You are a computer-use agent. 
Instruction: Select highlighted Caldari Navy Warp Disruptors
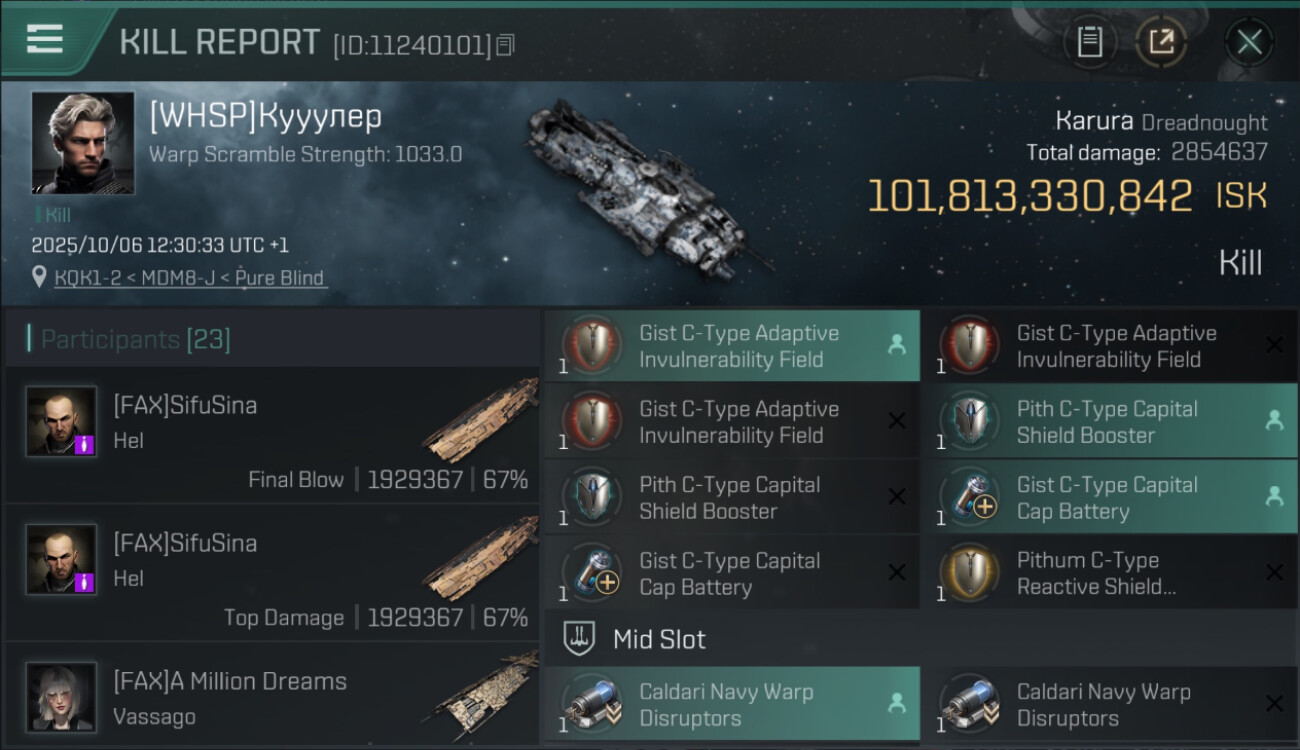(x=731, y=704)
